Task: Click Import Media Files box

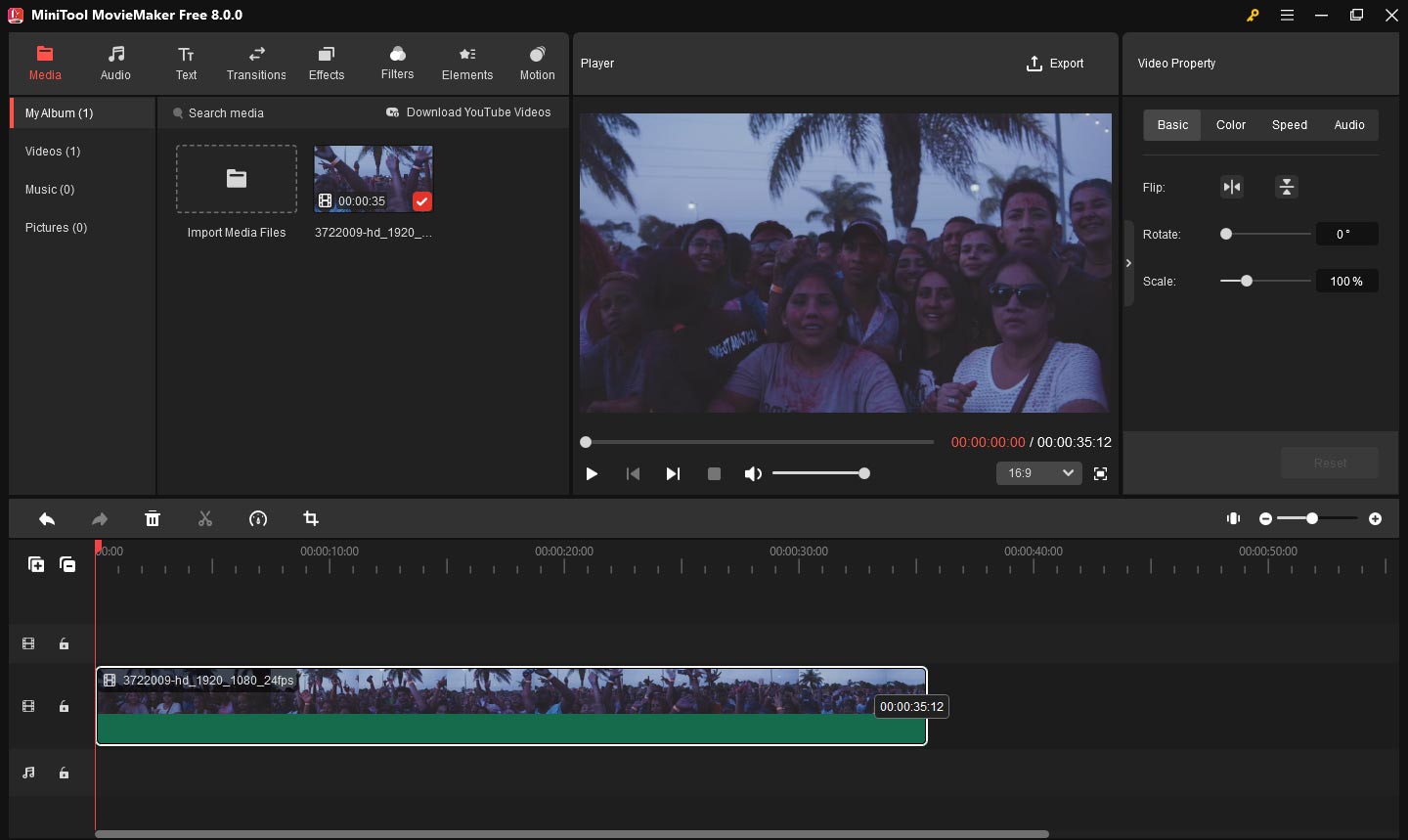Action: coord(237,179)
